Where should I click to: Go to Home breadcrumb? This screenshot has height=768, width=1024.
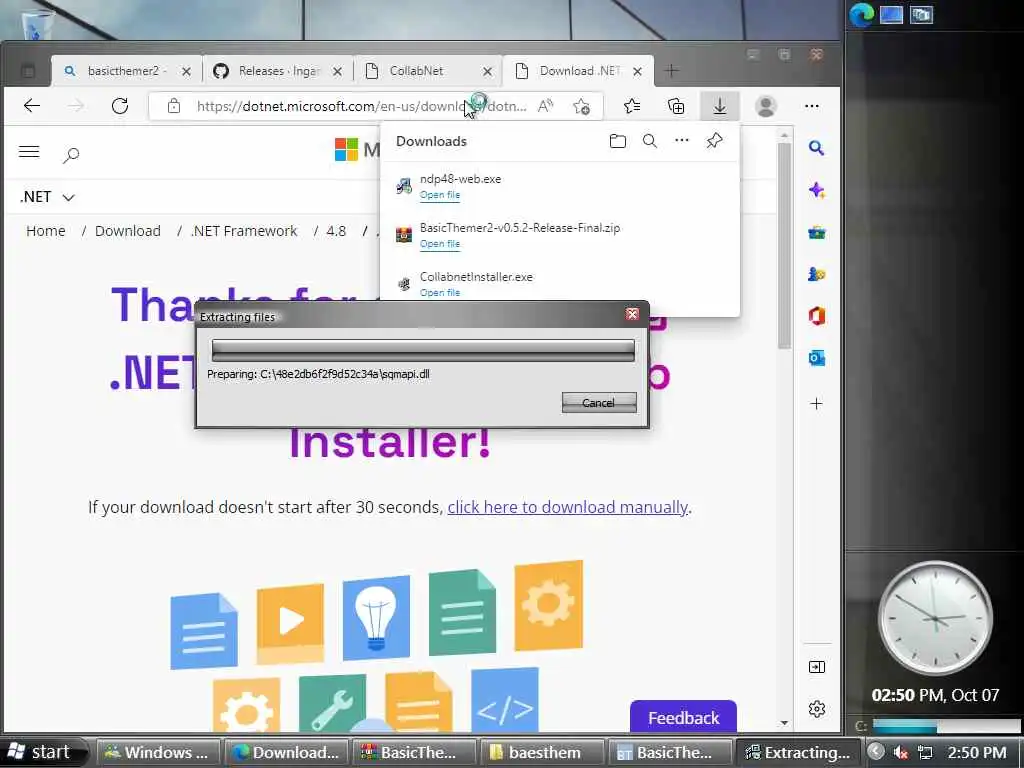pos(46,231)
